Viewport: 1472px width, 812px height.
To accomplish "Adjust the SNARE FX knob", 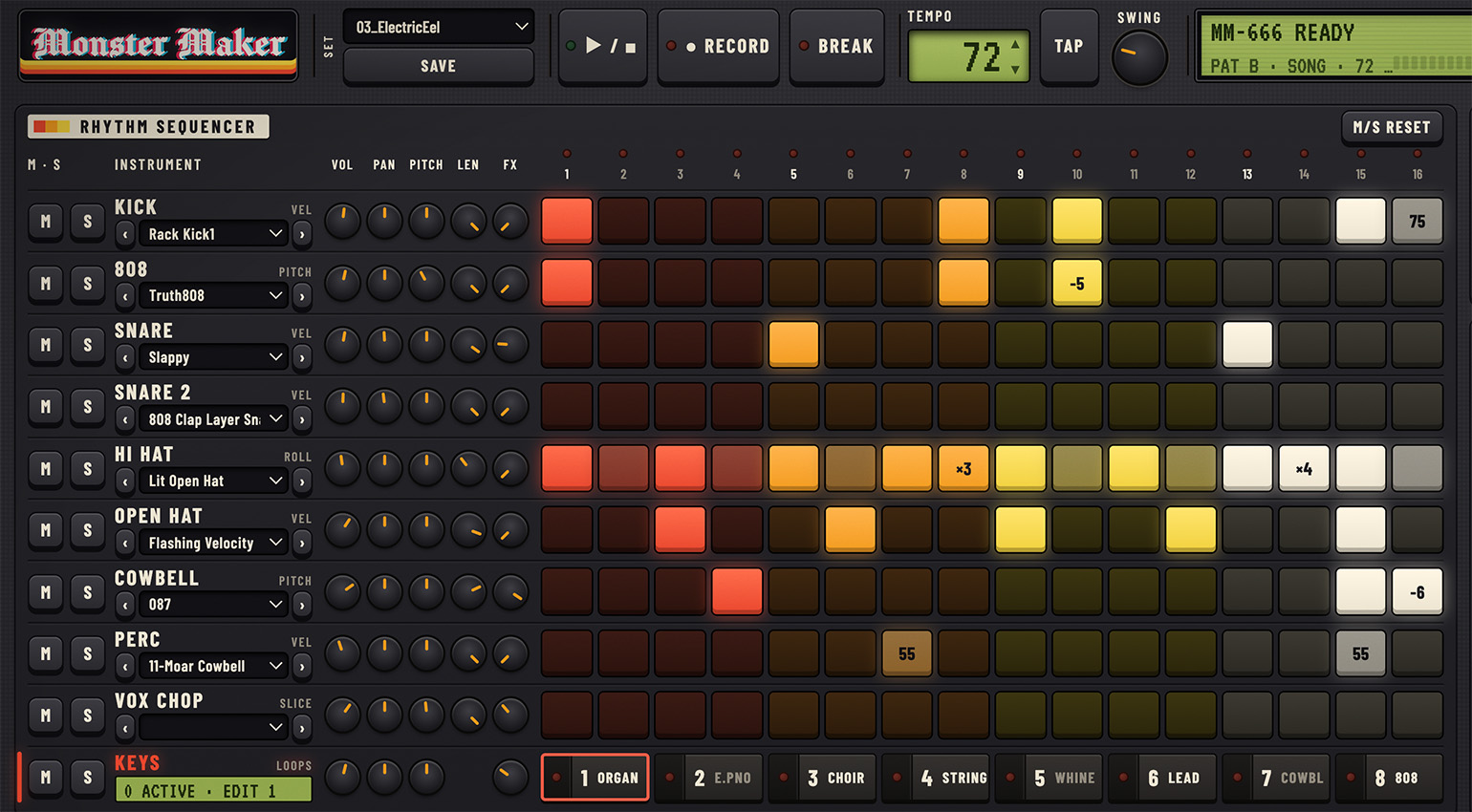I will pos(510,345).
